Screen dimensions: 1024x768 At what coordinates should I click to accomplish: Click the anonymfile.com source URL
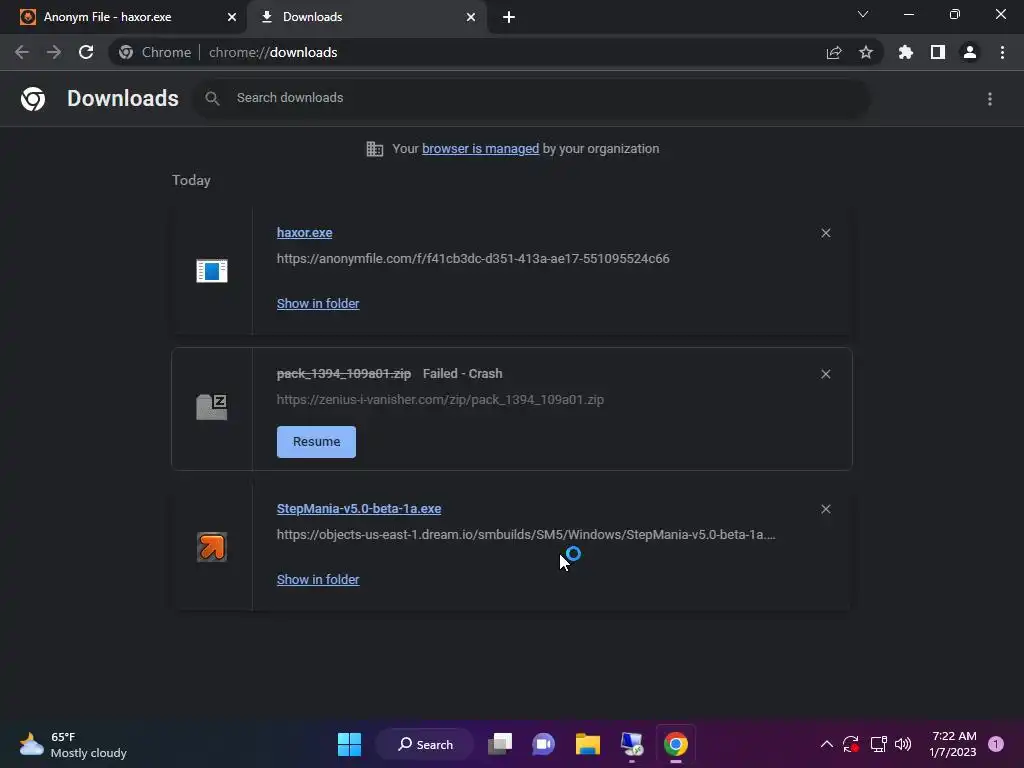click(x=473, y=259)
